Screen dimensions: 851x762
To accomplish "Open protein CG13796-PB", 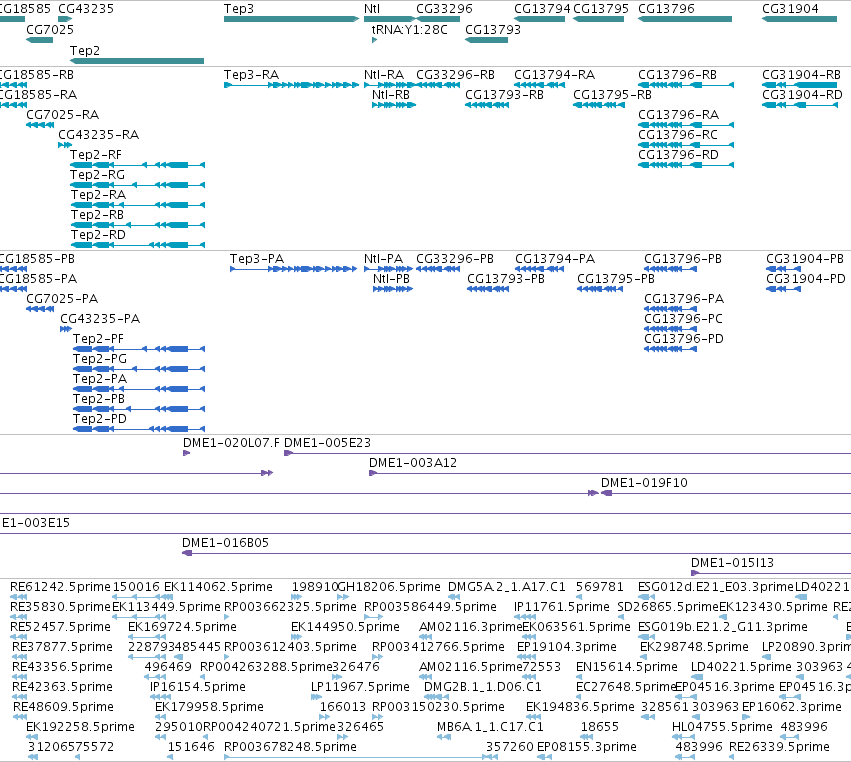I will (x=683, y=259).
